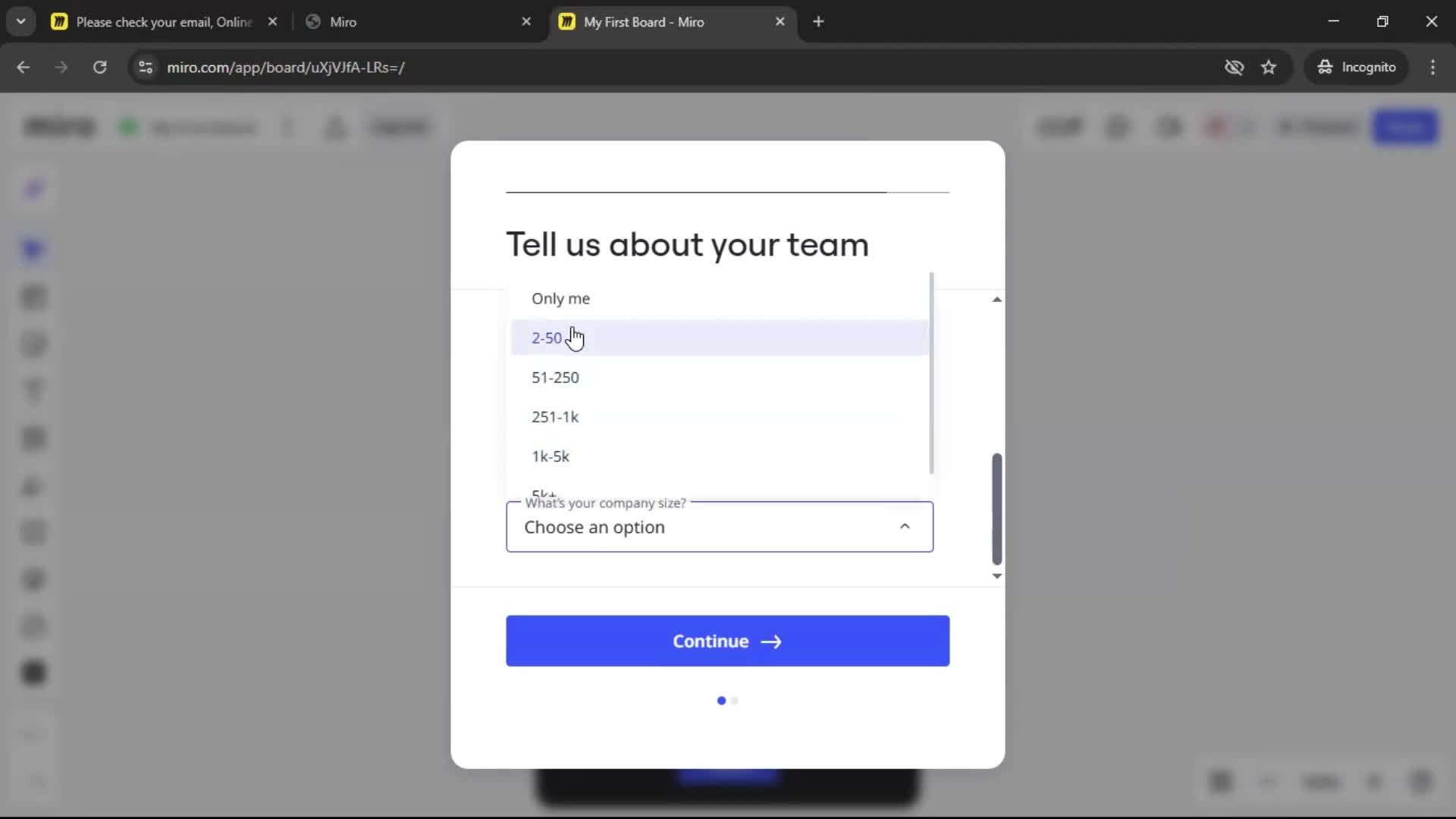The height and width of the screenshot is (819, 1456).
Task: Click the third-party cookies blocked eye icon
Action: (x=1234, y=67)
